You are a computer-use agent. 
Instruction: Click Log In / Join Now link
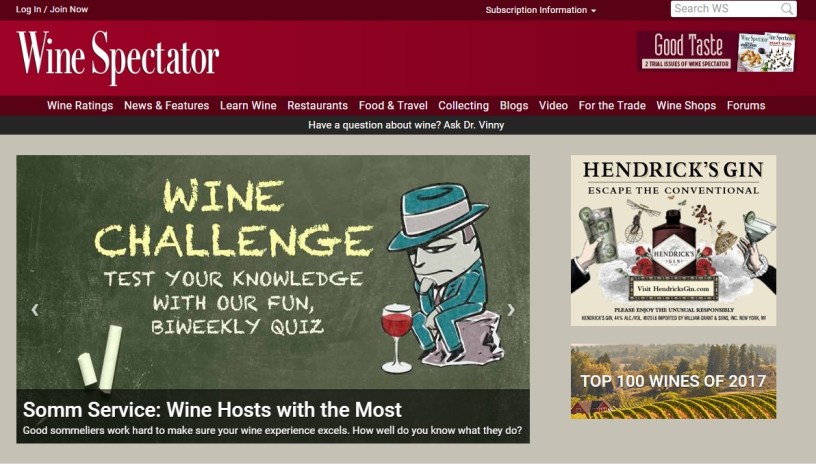point(52,9)
